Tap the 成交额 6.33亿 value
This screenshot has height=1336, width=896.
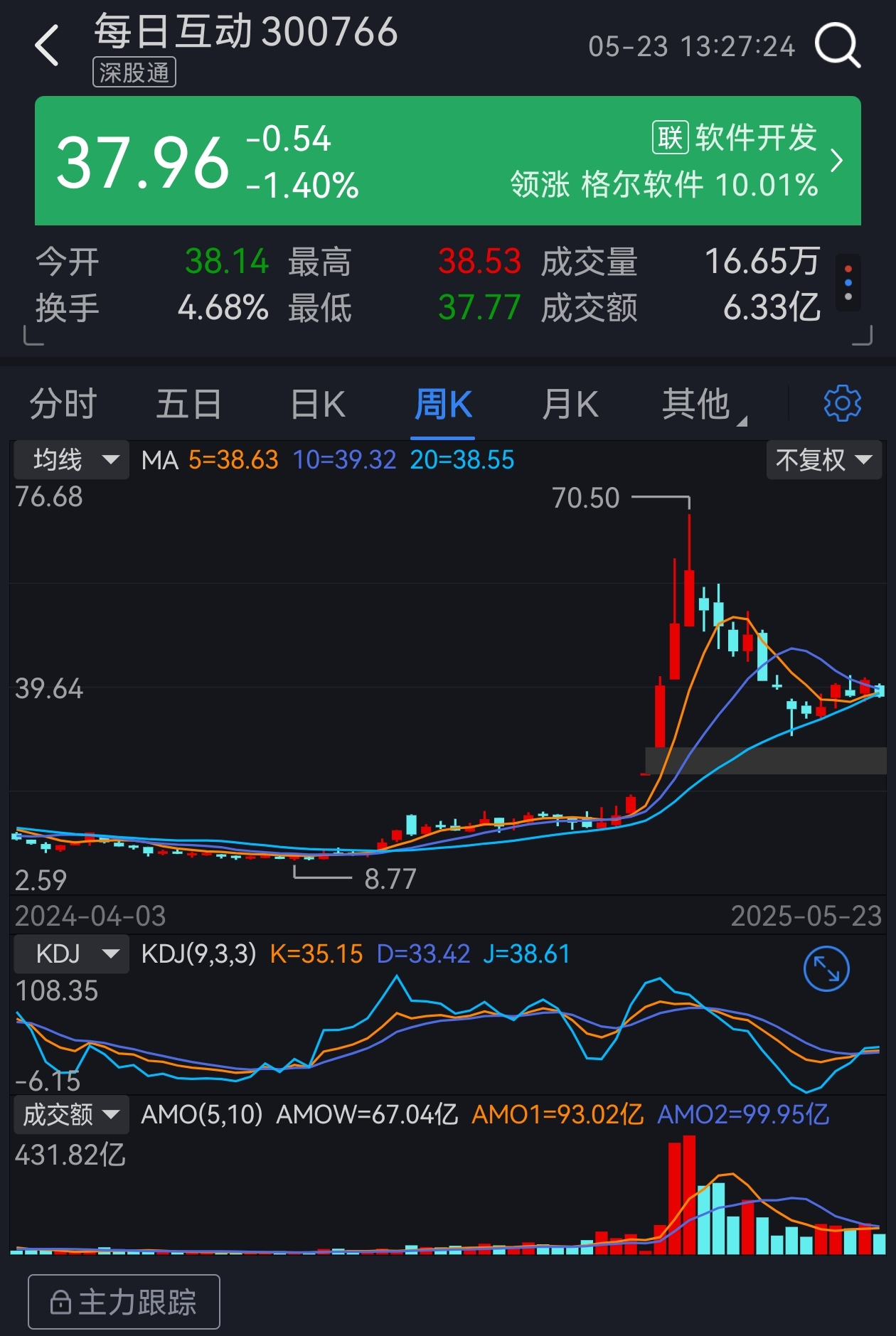(x=772, y=308)
